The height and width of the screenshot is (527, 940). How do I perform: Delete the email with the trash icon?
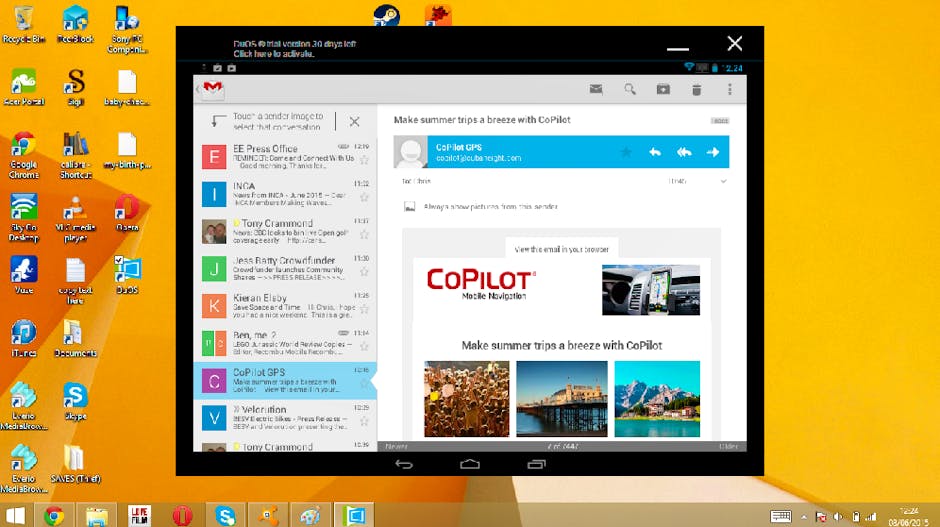click(x=697, y=90)
